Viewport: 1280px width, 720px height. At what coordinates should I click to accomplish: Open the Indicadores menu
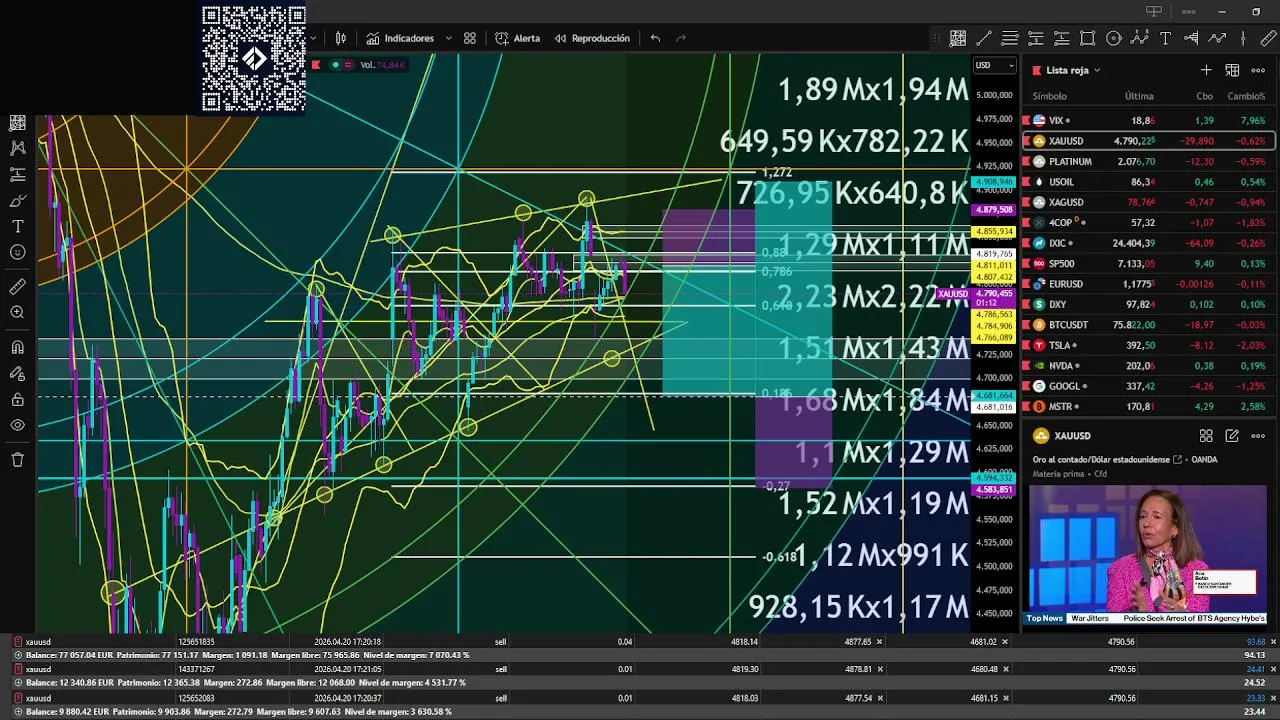click(x=400, y=38)
